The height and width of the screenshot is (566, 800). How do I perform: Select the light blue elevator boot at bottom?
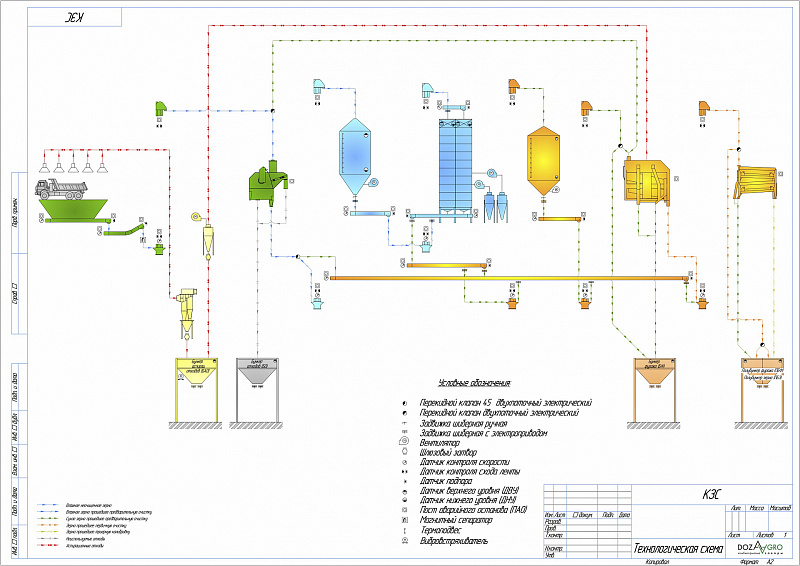pos(317,304)
